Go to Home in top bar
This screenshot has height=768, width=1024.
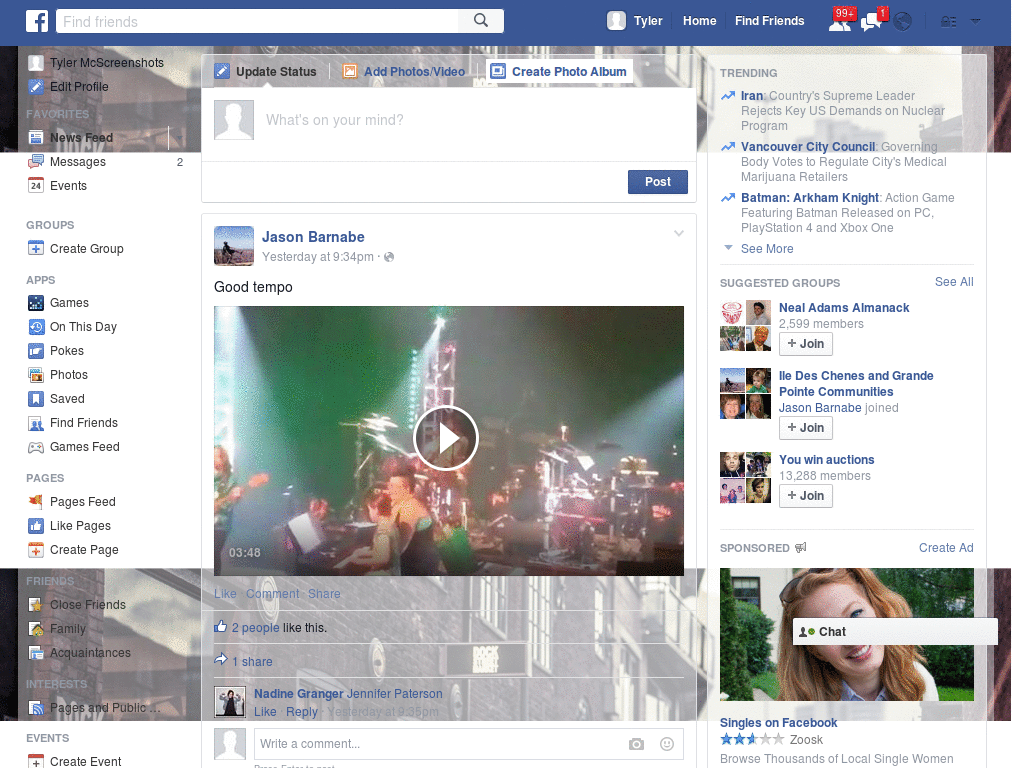[699, 21]
